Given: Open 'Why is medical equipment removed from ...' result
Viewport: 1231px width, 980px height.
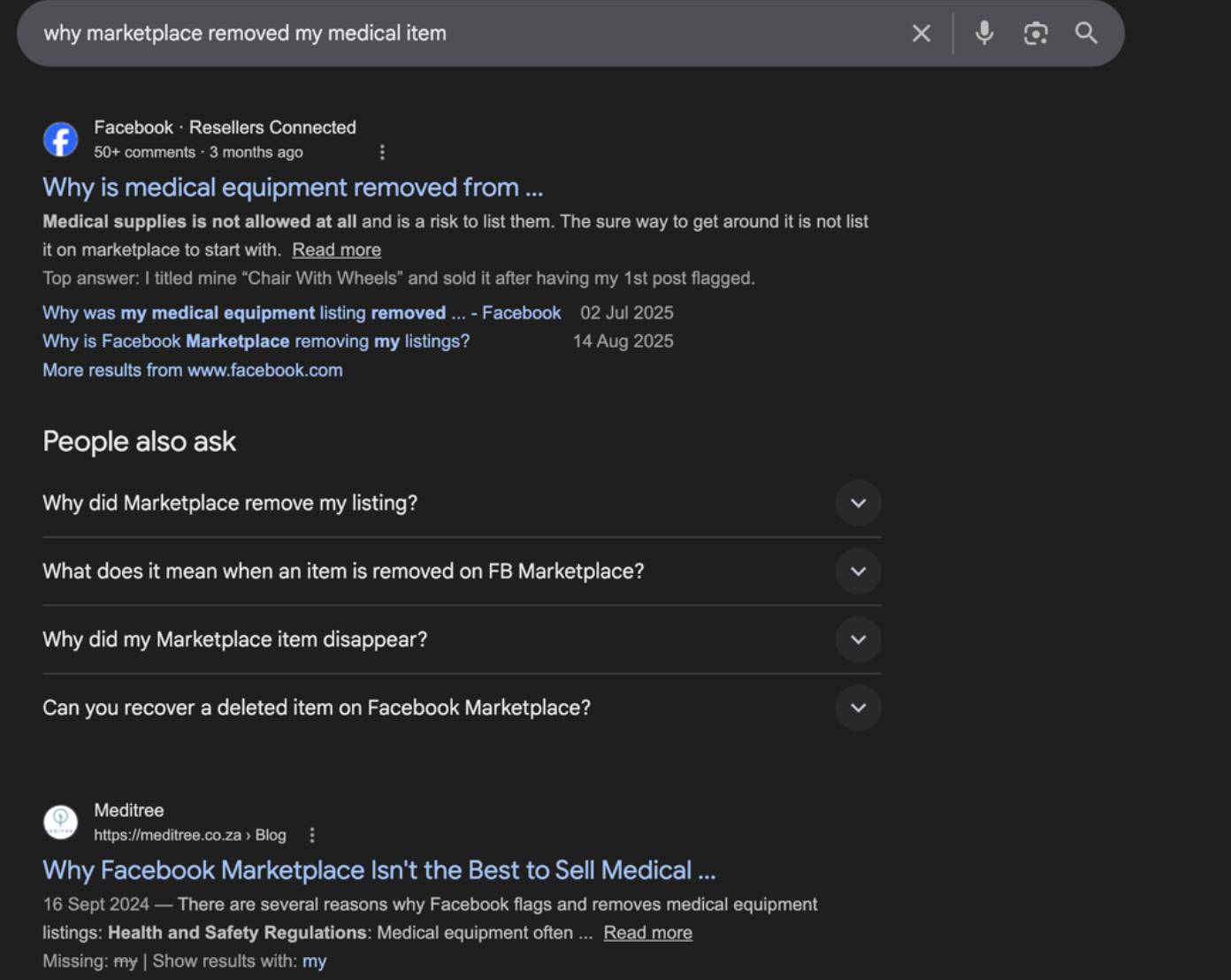Looking at the screenshot, I should (293, 188).
